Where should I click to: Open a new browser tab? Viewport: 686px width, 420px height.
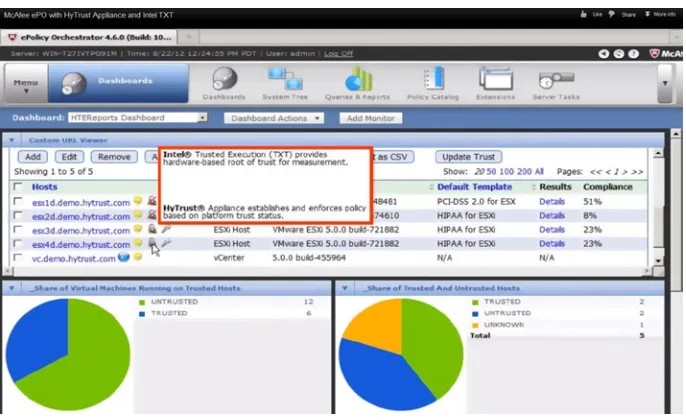coord(189,38)
